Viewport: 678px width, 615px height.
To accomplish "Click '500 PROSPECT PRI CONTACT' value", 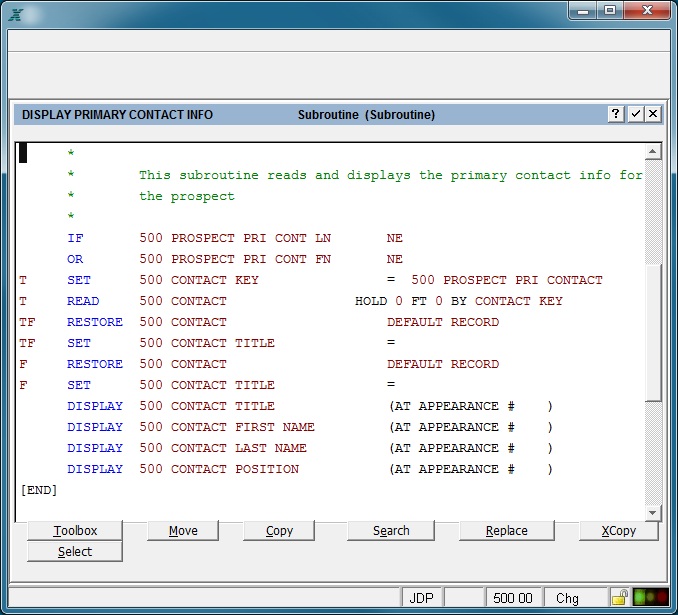I will (507, 280).
